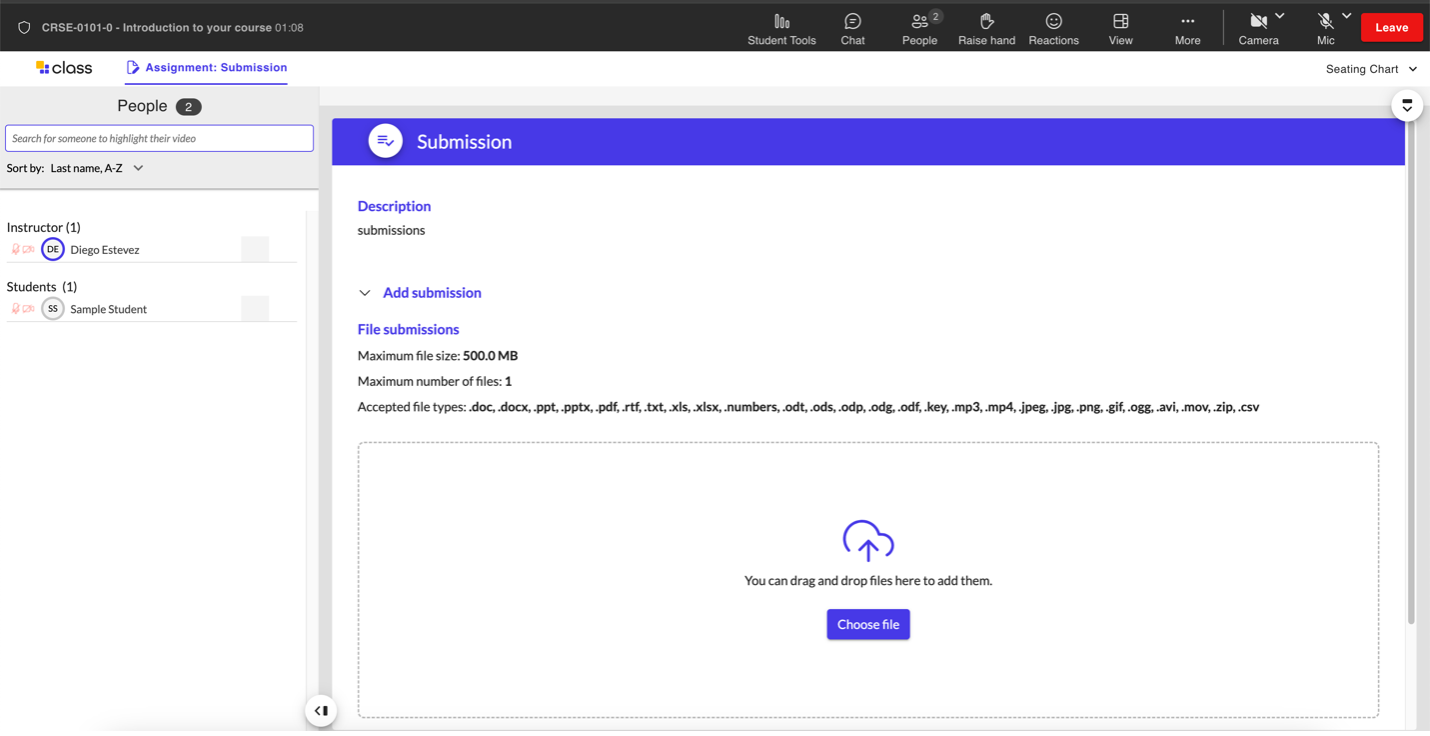1430x736 pixels.
Task: Open the Reactions menu
Action: [1053, 29]
